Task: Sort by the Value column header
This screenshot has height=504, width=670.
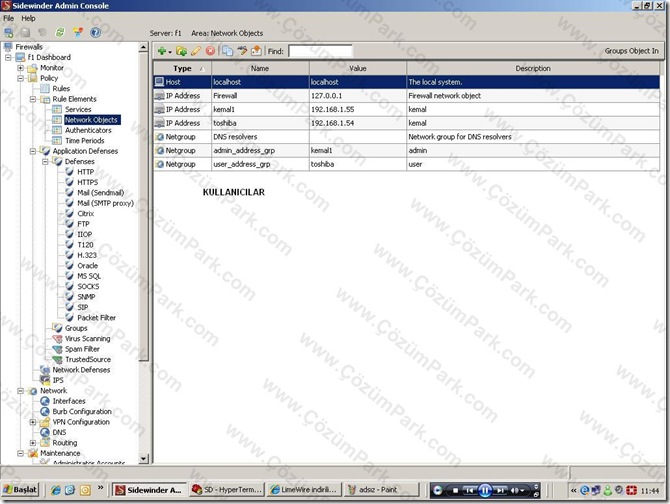Action: click(x=358, y=68)
